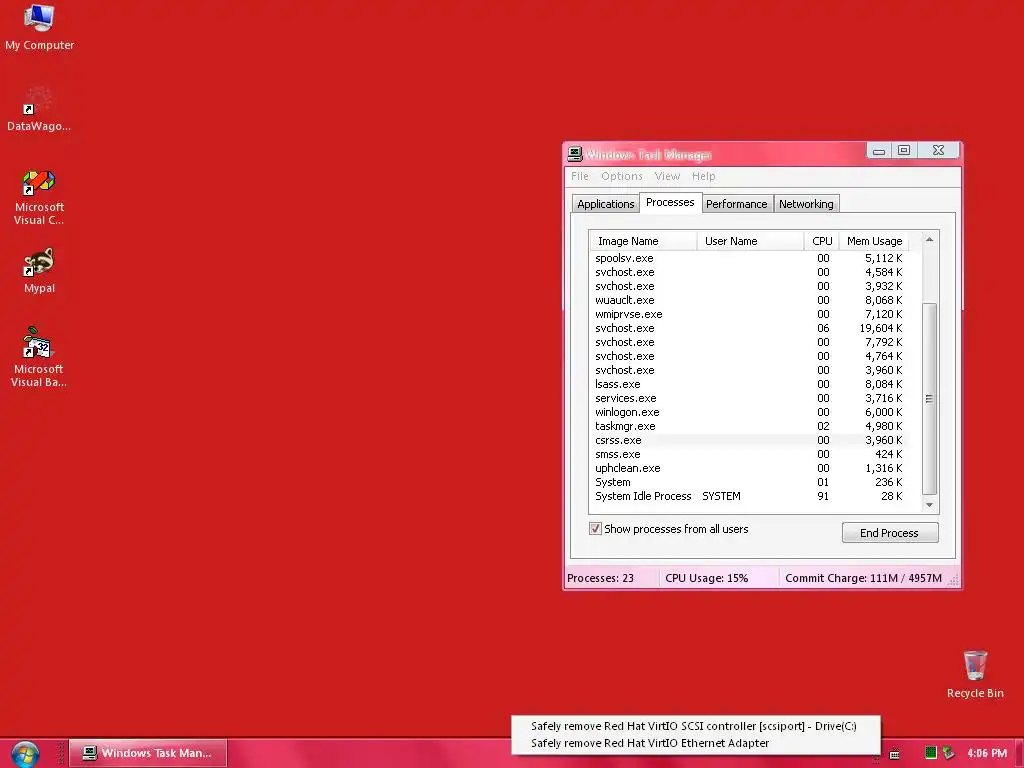
Task: Open the Start menu orb
Action: click(x=25, y=754)
